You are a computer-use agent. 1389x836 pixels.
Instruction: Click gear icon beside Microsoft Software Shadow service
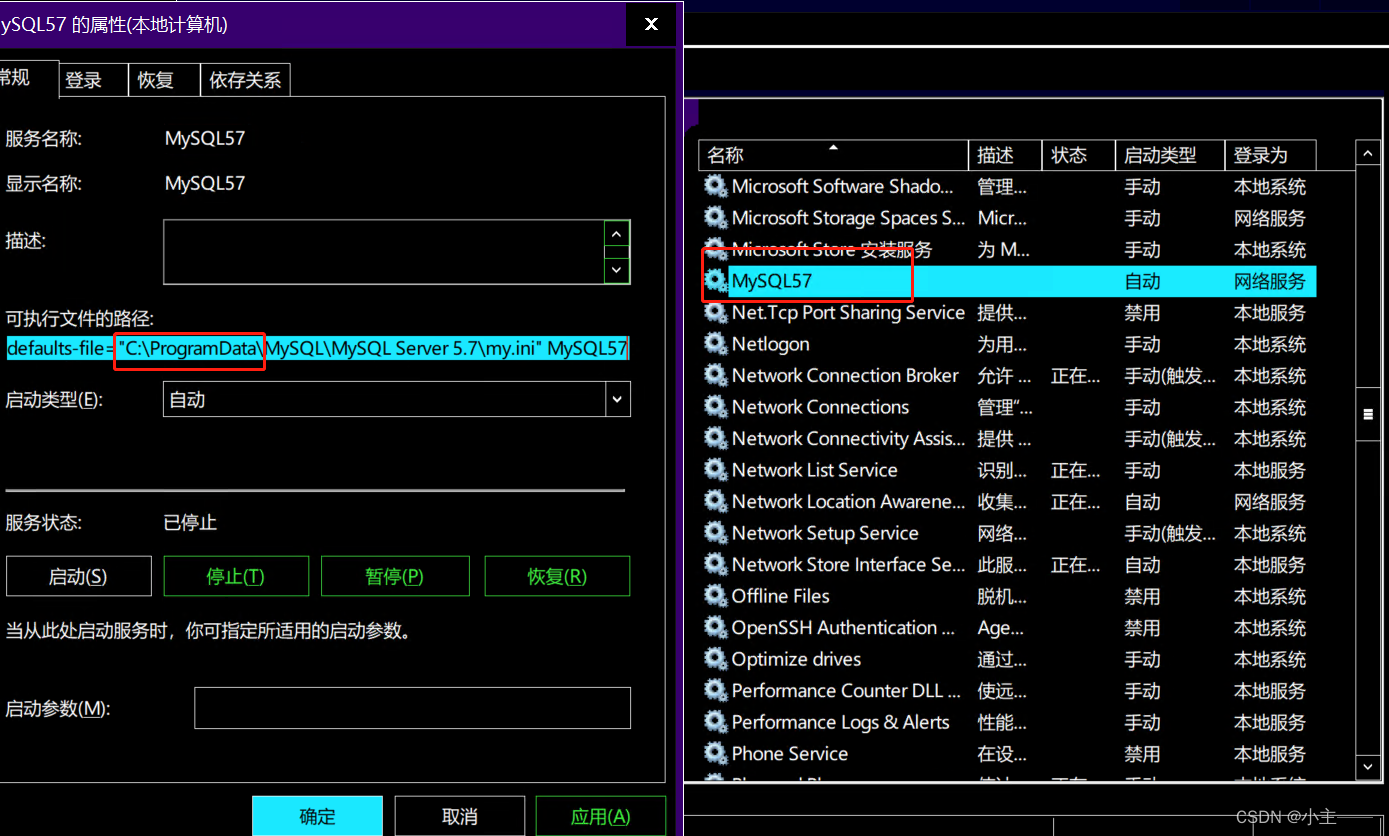tap(715, 186)
